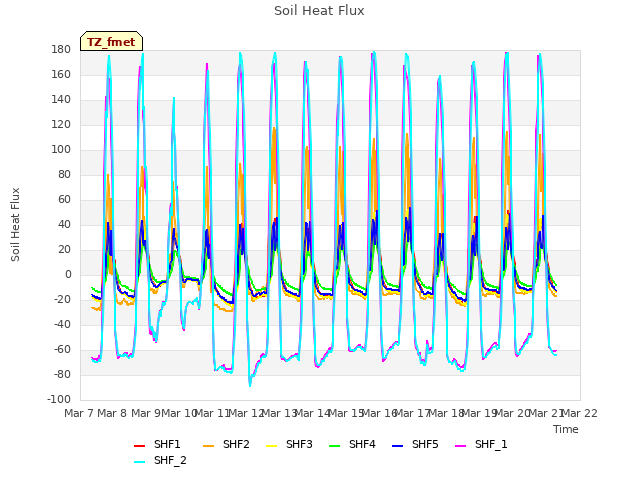Click the 120 y-axis tick label
640x480 pixels.
pyautogui.click(x=61, y=124)
